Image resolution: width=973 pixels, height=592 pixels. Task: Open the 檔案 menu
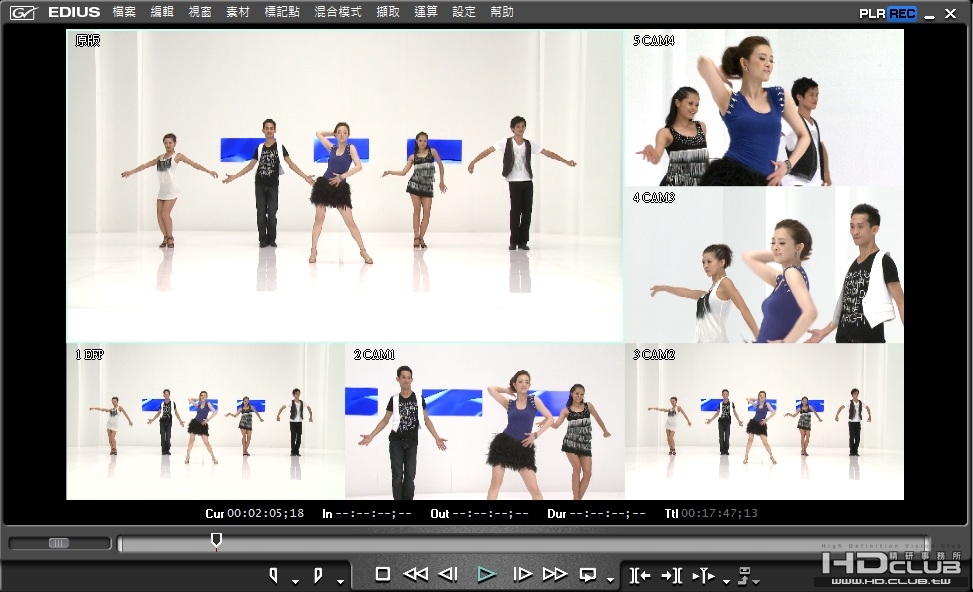[124, 12]
